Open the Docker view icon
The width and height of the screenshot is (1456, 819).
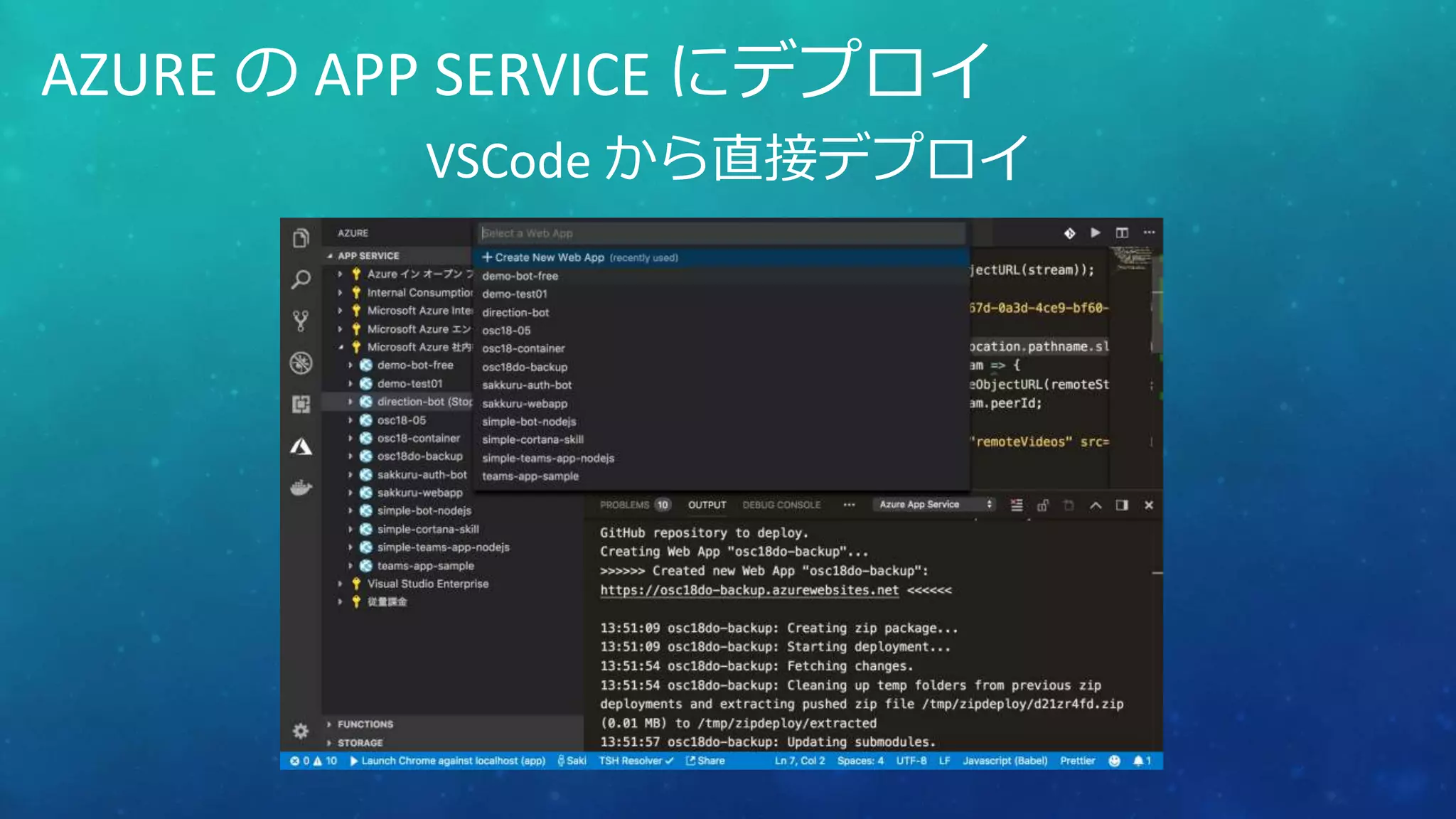(x=301, y=488)
